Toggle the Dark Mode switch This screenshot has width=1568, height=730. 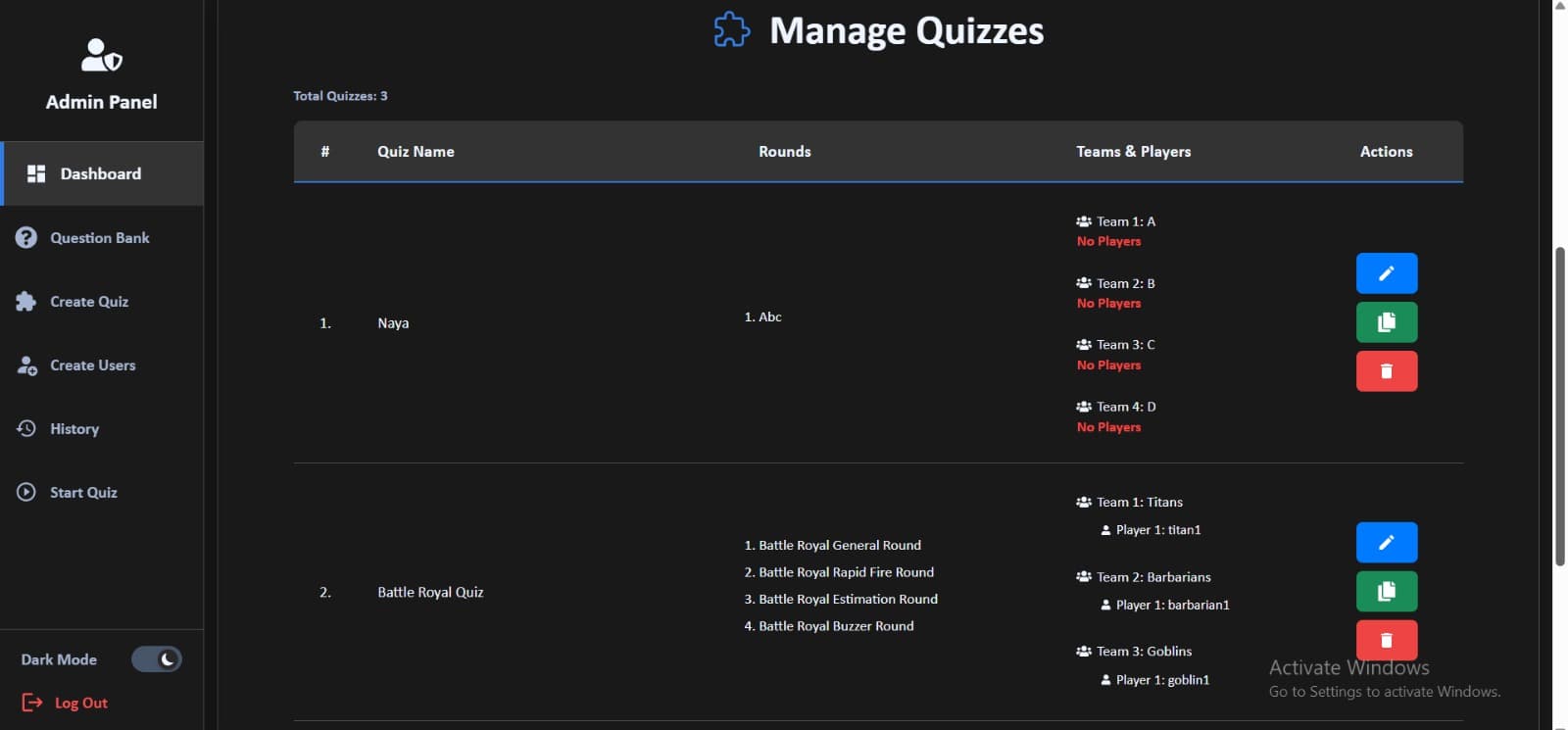tap(157, 659)
